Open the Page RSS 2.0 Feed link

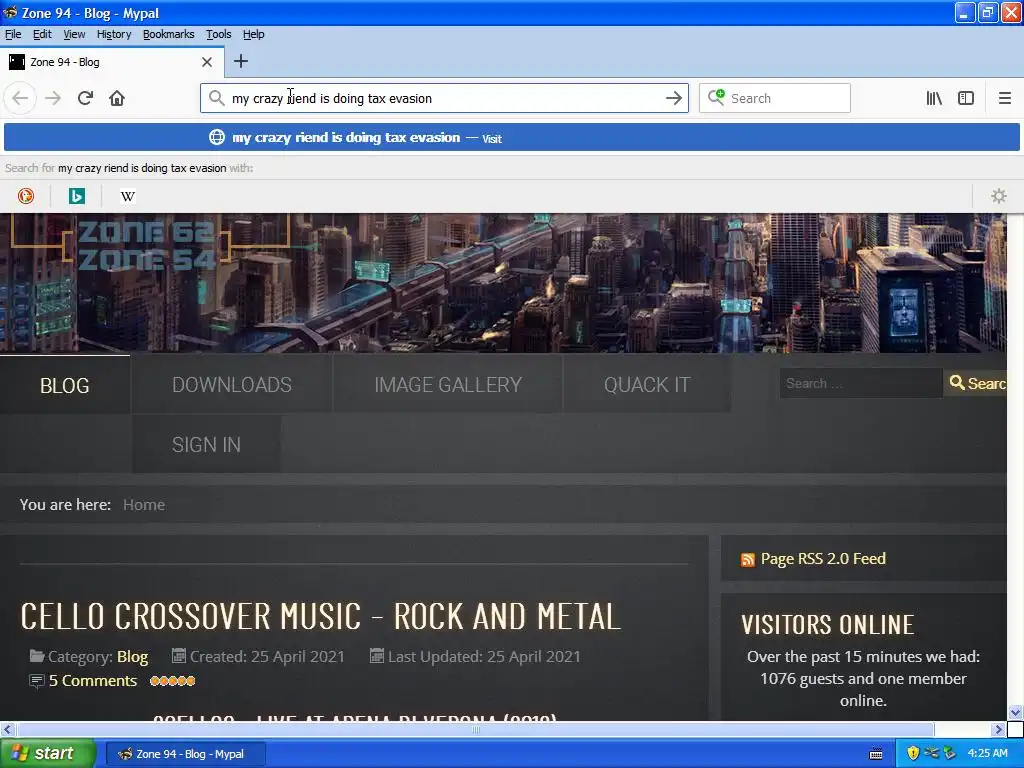pos(823,559)
